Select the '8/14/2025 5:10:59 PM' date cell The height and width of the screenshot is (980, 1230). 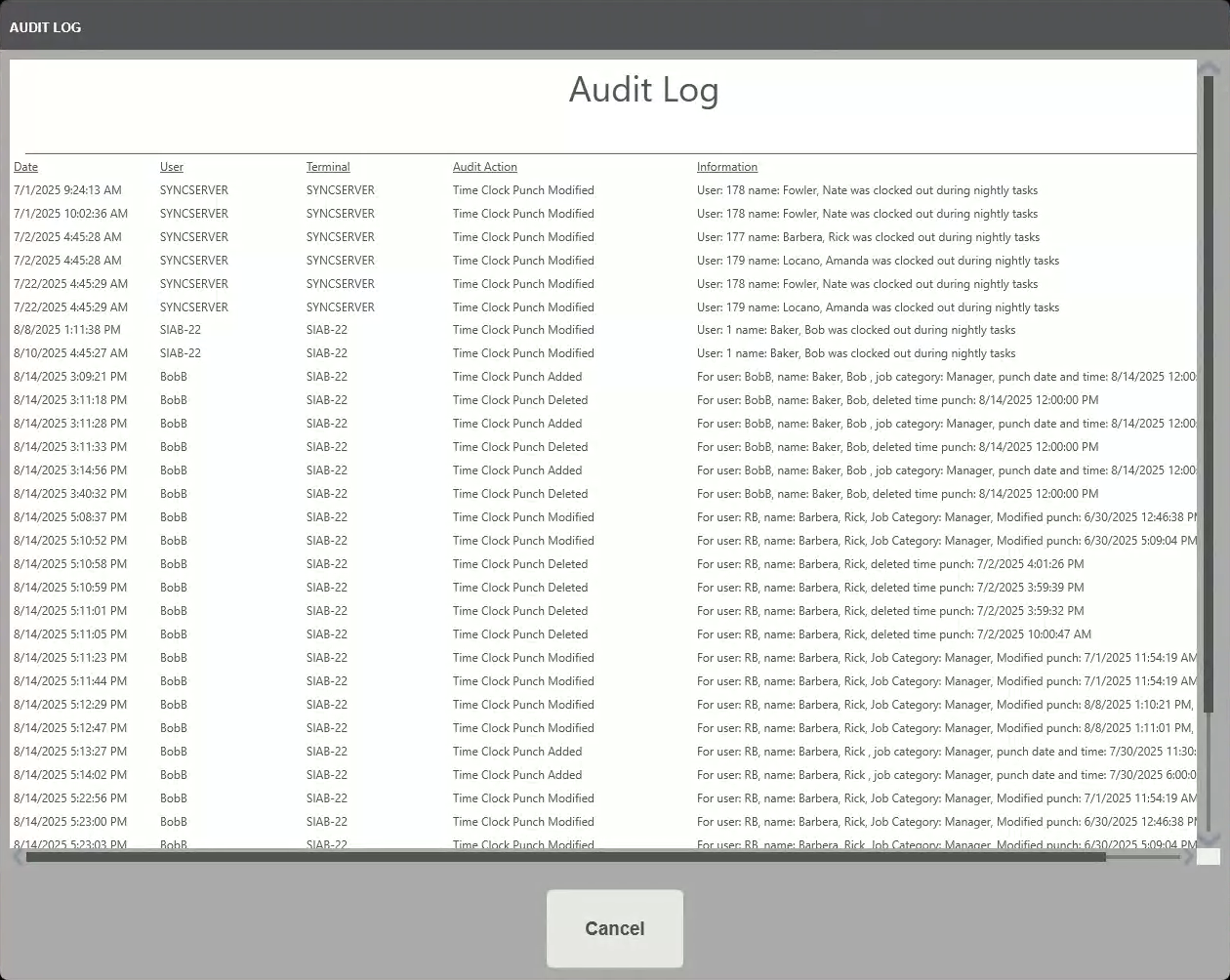70,588
